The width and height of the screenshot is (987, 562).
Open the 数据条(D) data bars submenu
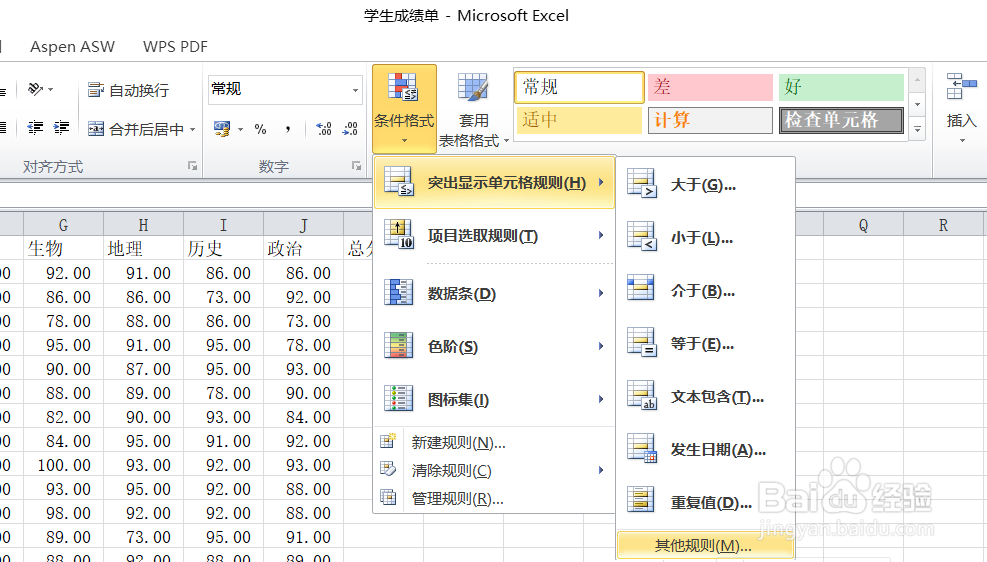point(494,293)
